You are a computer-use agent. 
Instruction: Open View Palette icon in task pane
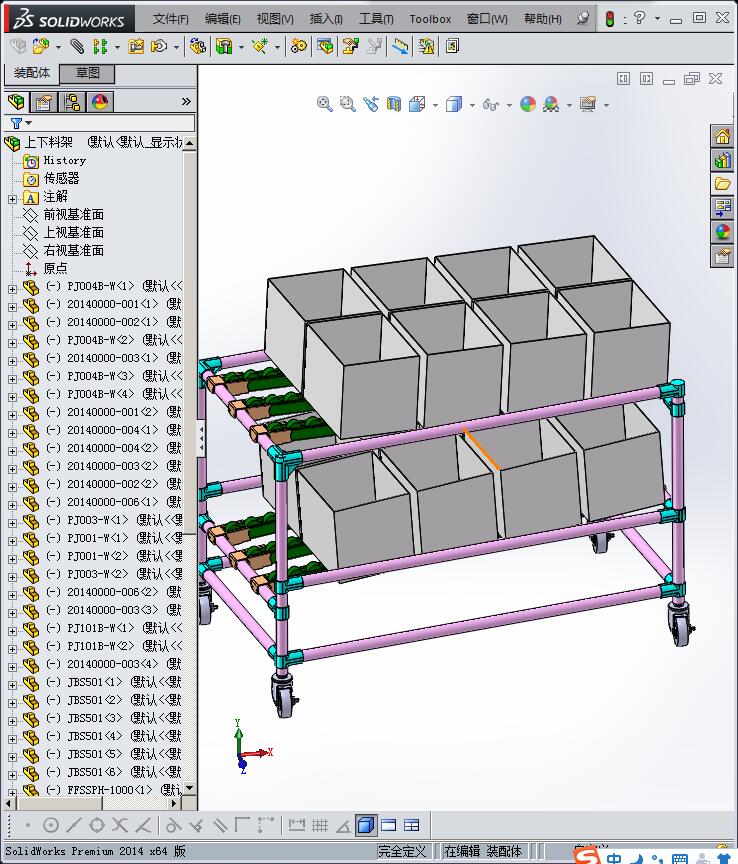(722, 207)
